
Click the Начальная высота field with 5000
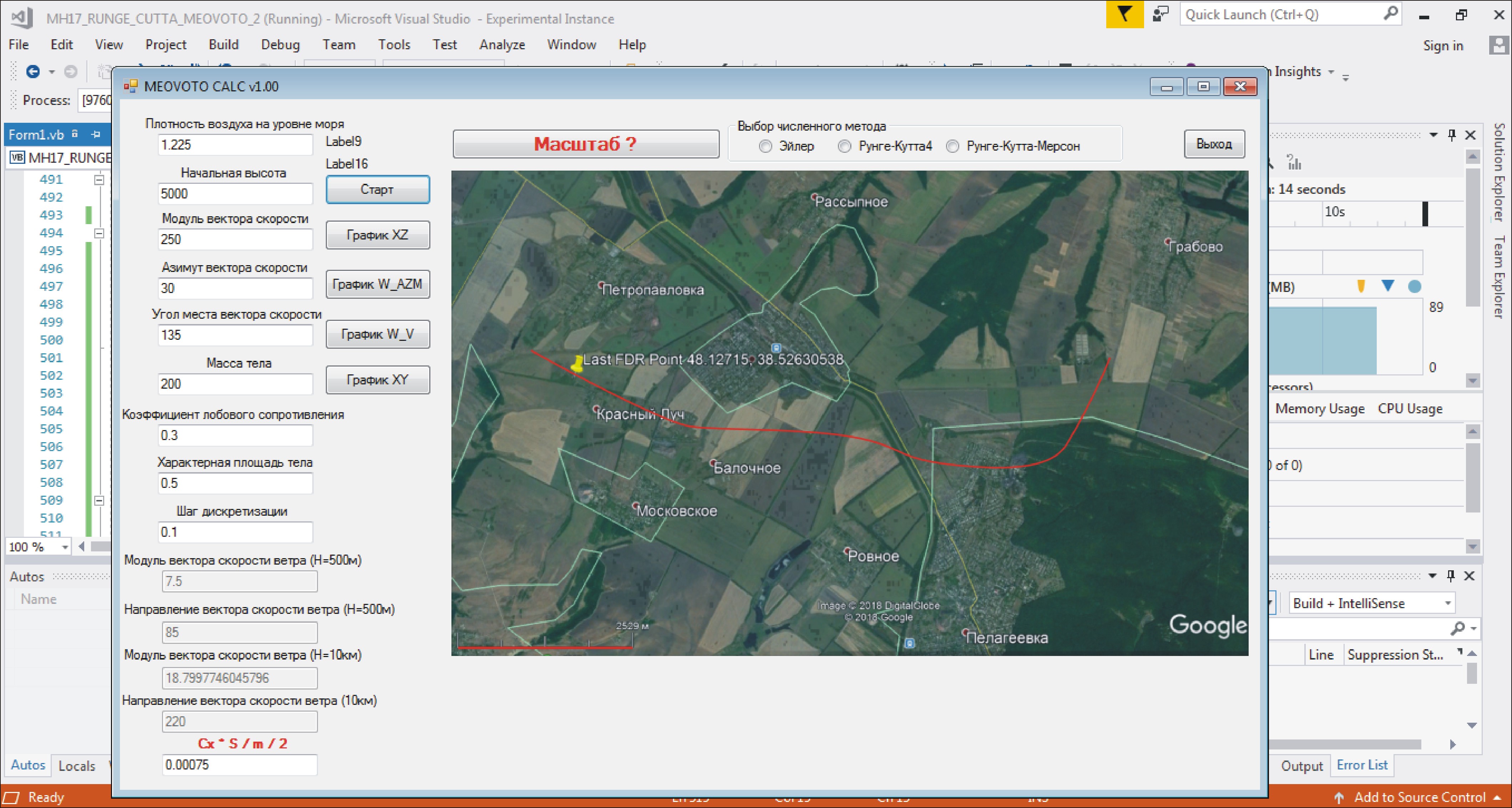click(235, 194)
